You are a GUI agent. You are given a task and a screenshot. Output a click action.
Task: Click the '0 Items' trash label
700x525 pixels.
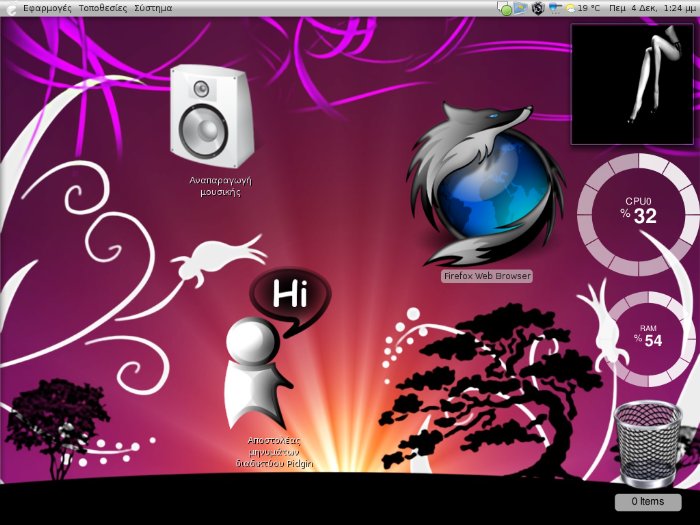coord(648,502)
